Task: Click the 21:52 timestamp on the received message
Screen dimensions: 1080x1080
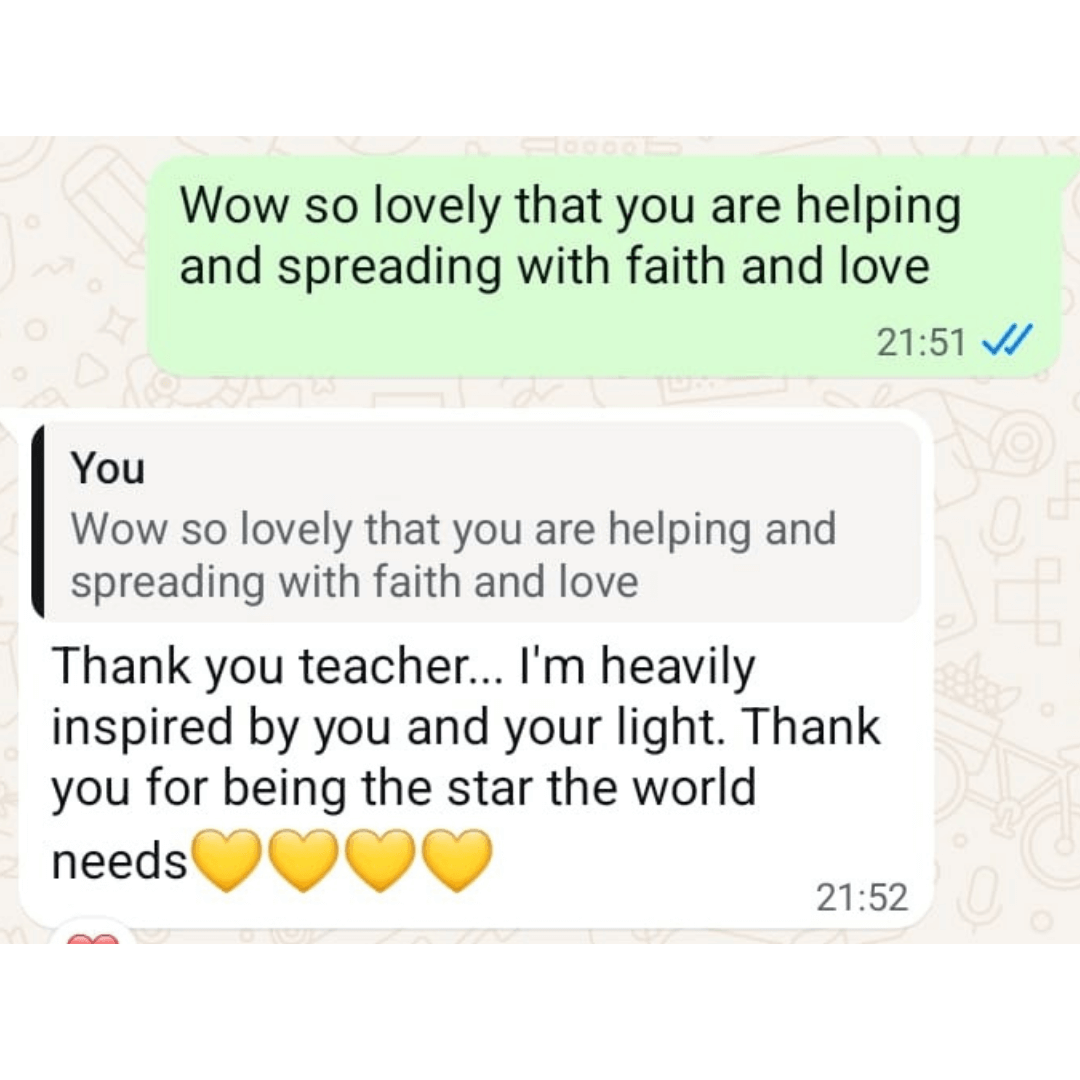Action: 862,897
